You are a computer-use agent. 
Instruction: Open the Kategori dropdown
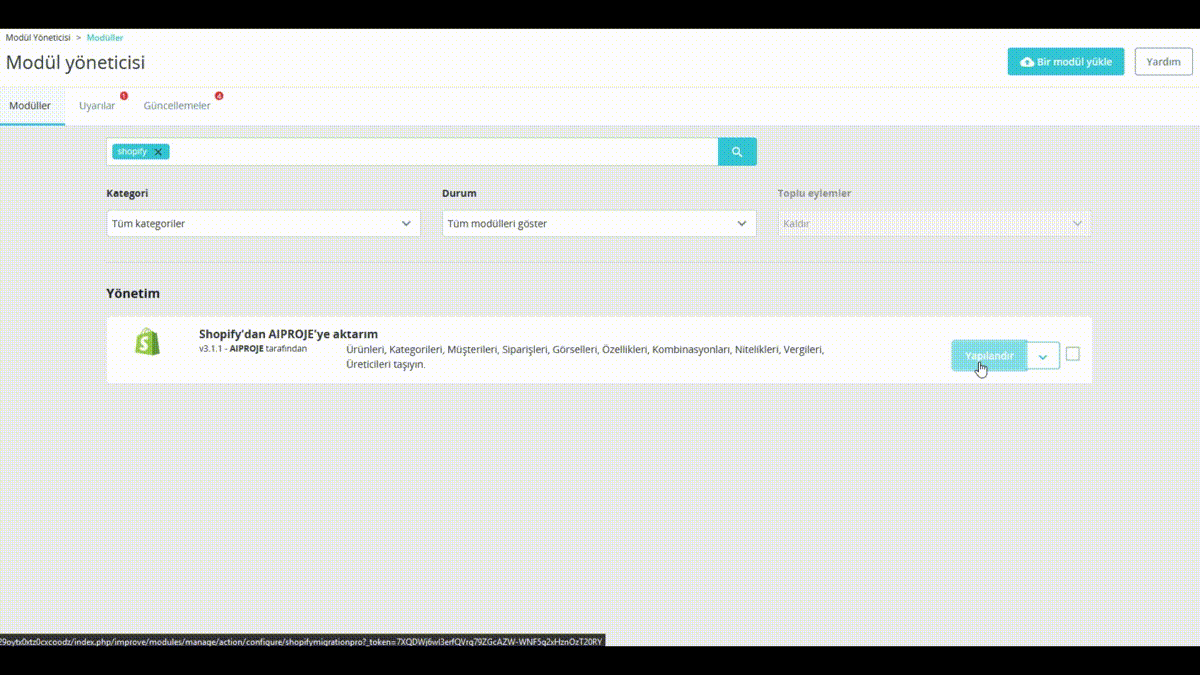coord(264,223)
